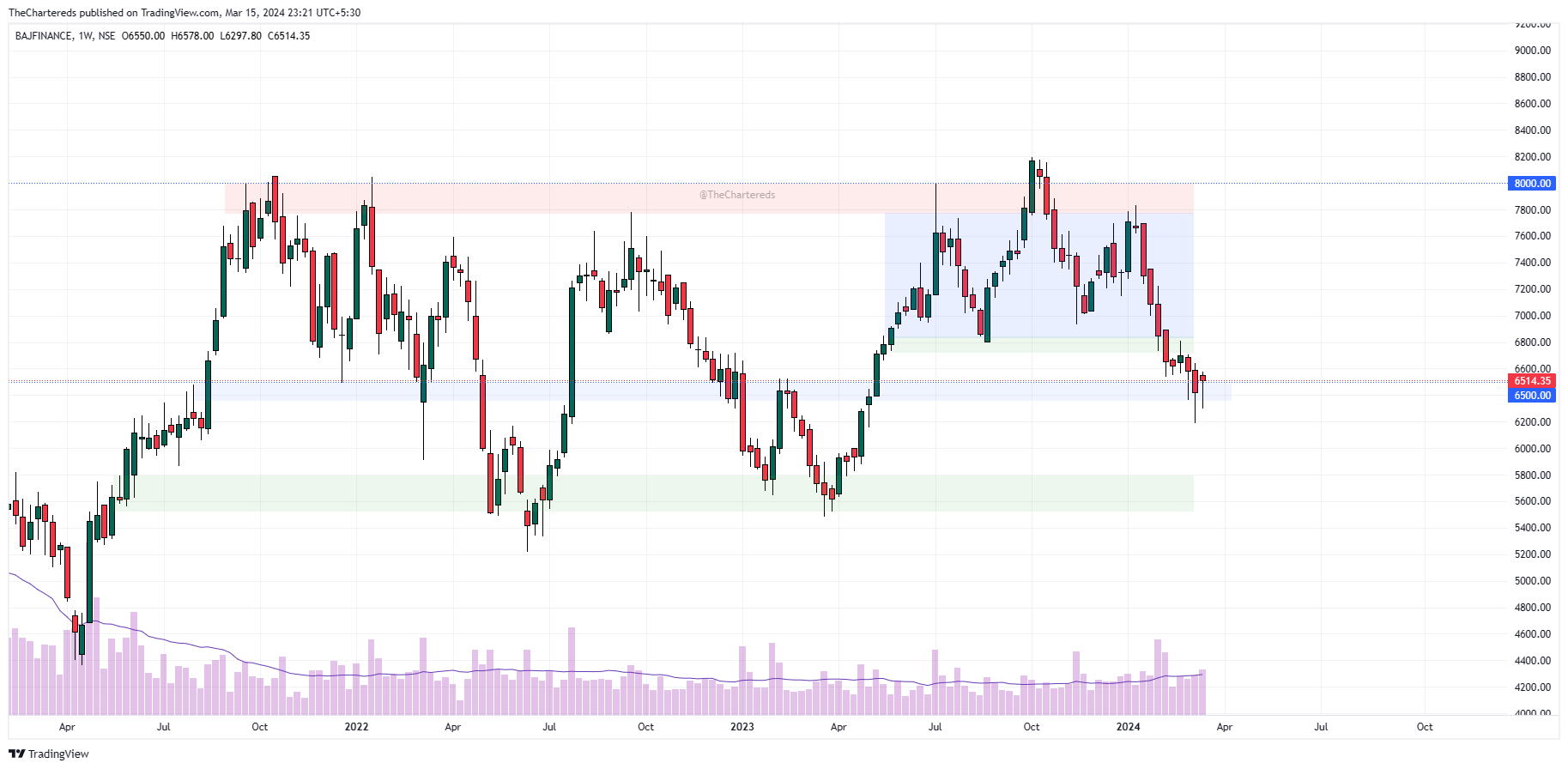Click the 6000.00 price axis label
The width and height of the screenshot is (1568, 769).
(x=1532, y=449)
